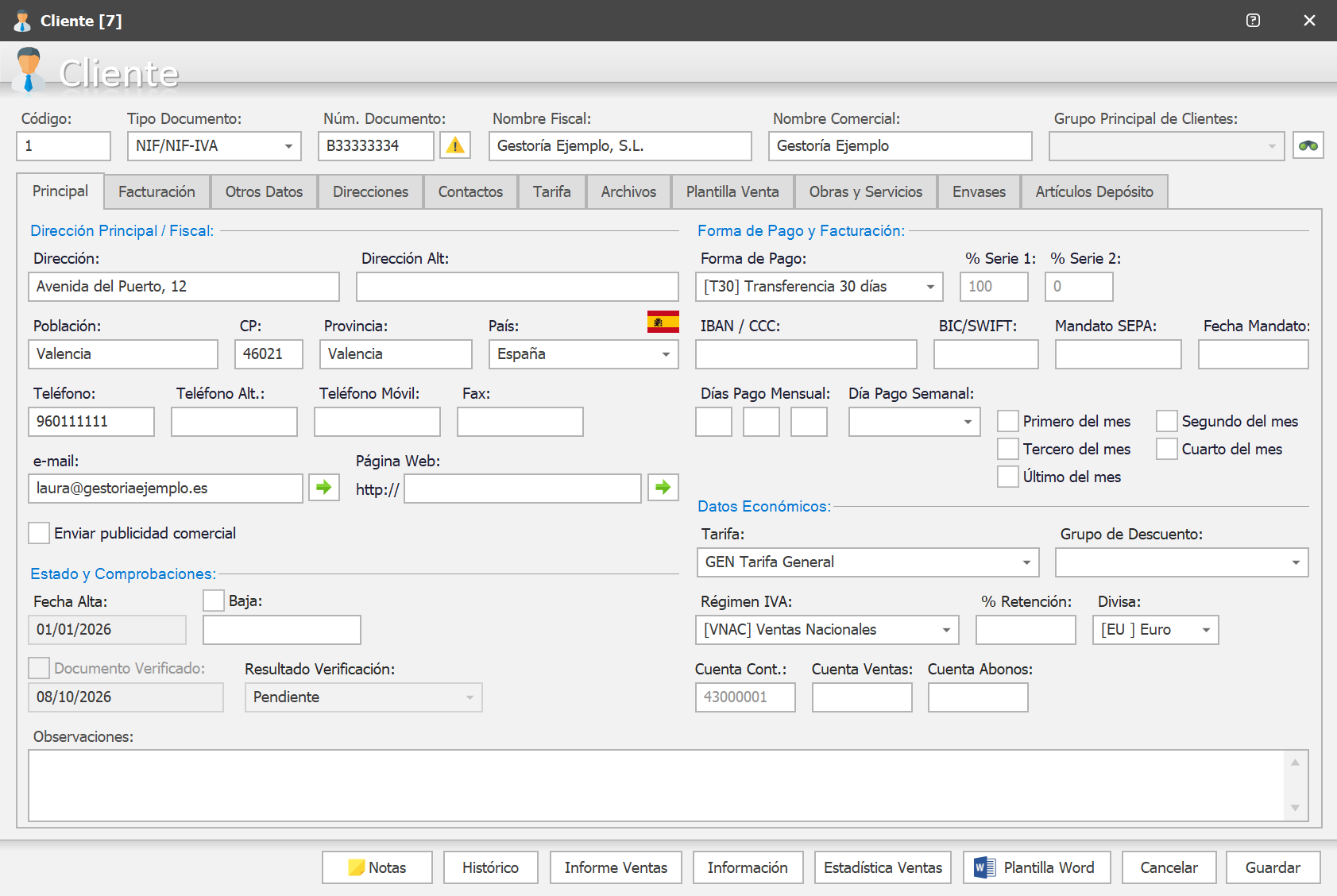Check Segundo del mes option
This screenshot has height=896, width=1337.
1167,421
